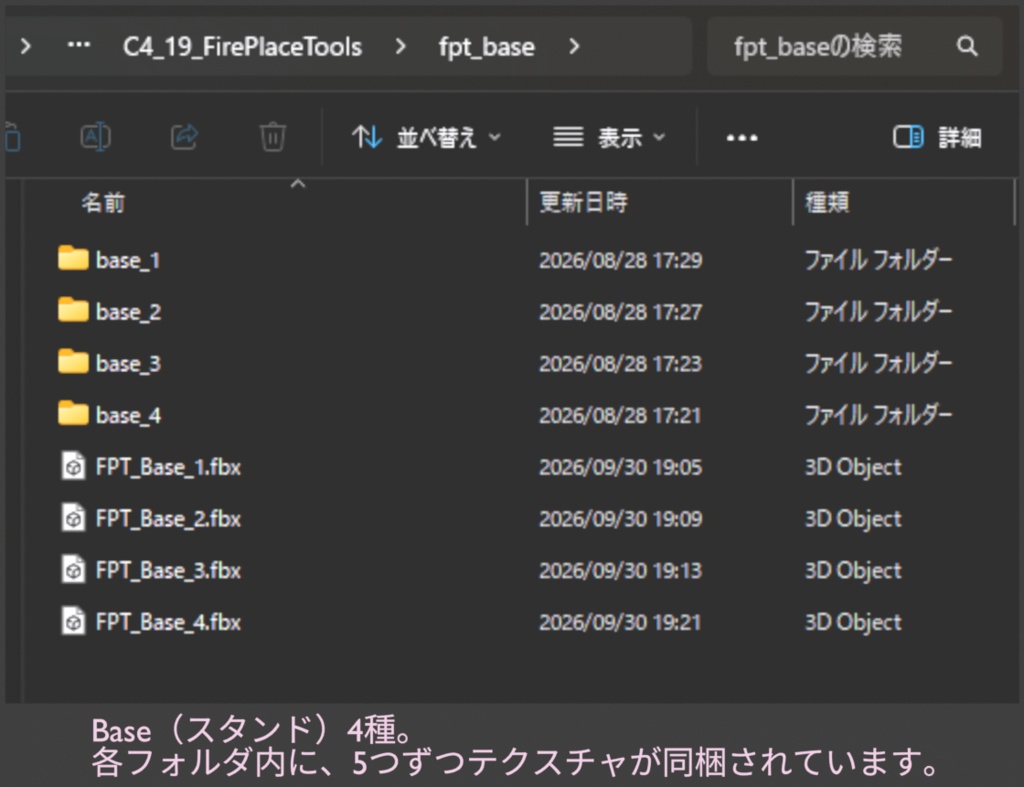Click the file name base_4

128,415
